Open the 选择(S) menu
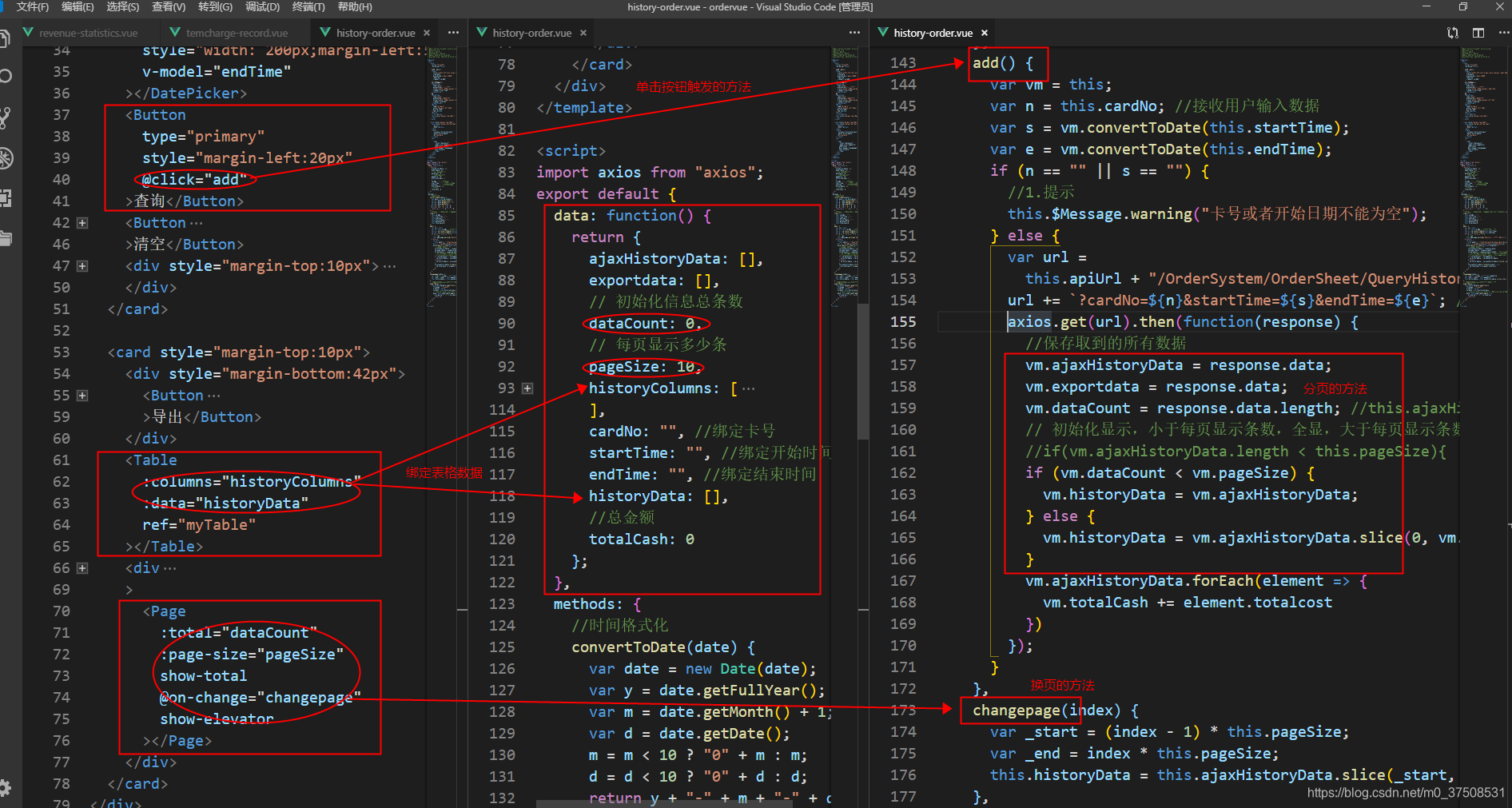The height and width of the screenshot is (808, 1512). tap(122, 6)
